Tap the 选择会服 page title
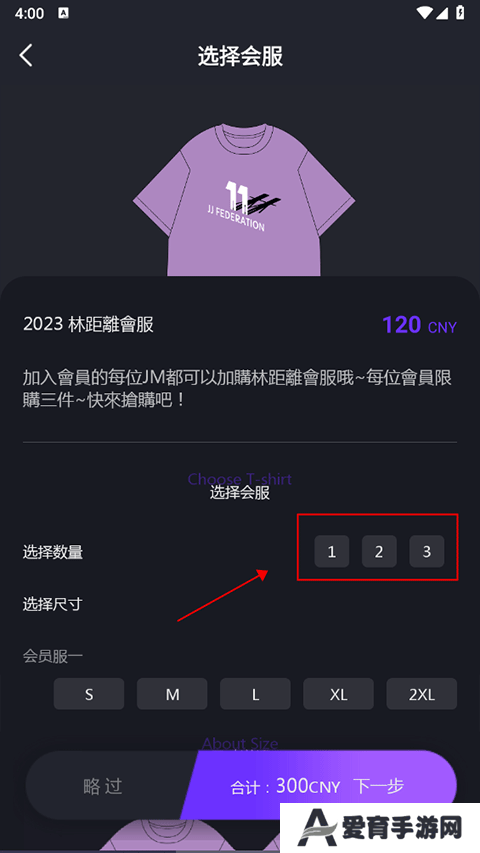Viewport: 480px width, 853px height. pos(240,56)
